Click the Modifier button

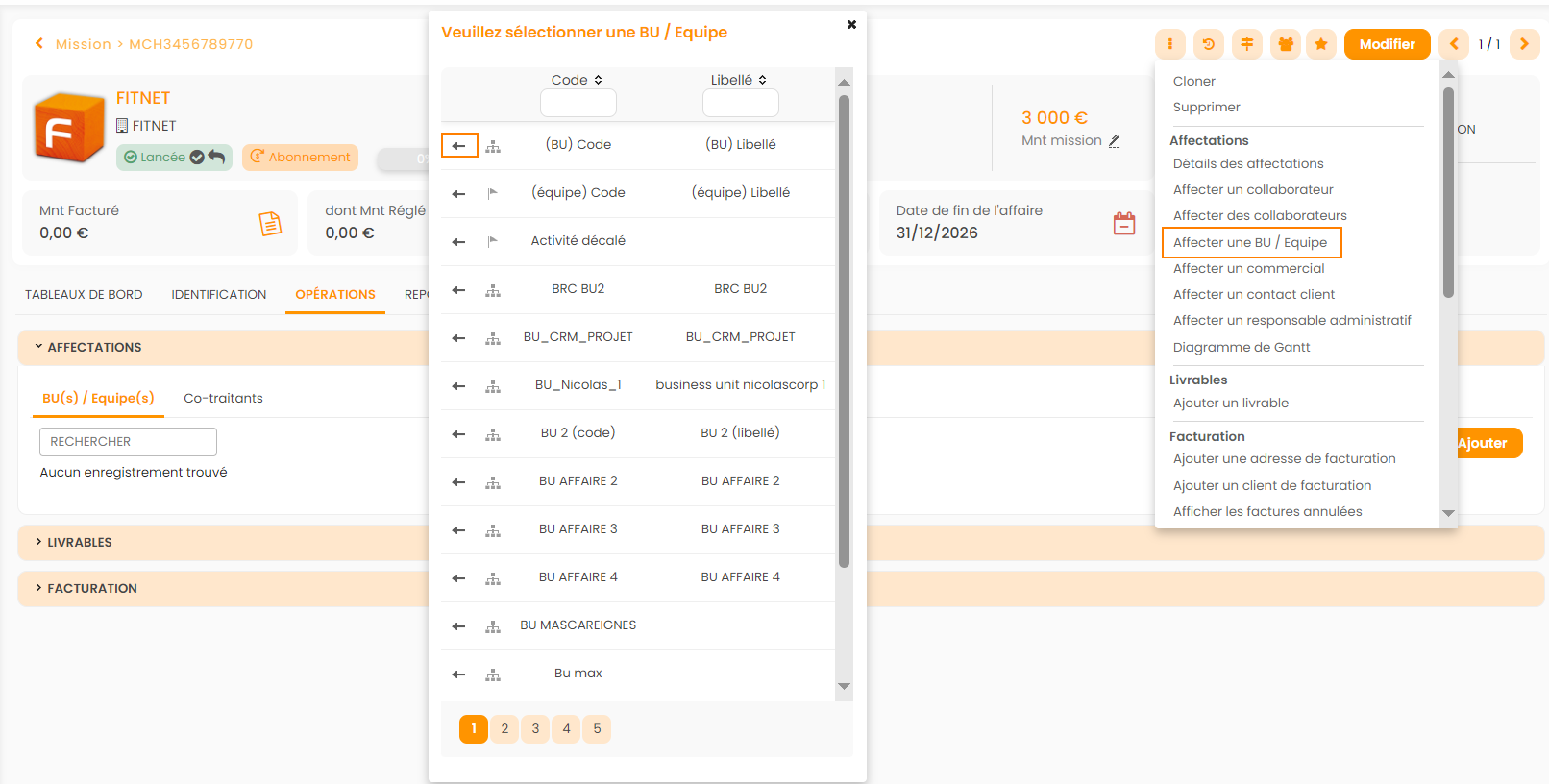[1387, 44]
